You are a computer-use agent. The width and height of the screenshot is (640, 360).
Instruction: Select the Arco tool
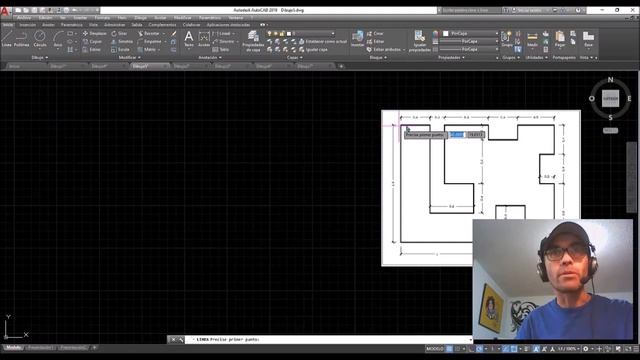(x=58, y=39)
